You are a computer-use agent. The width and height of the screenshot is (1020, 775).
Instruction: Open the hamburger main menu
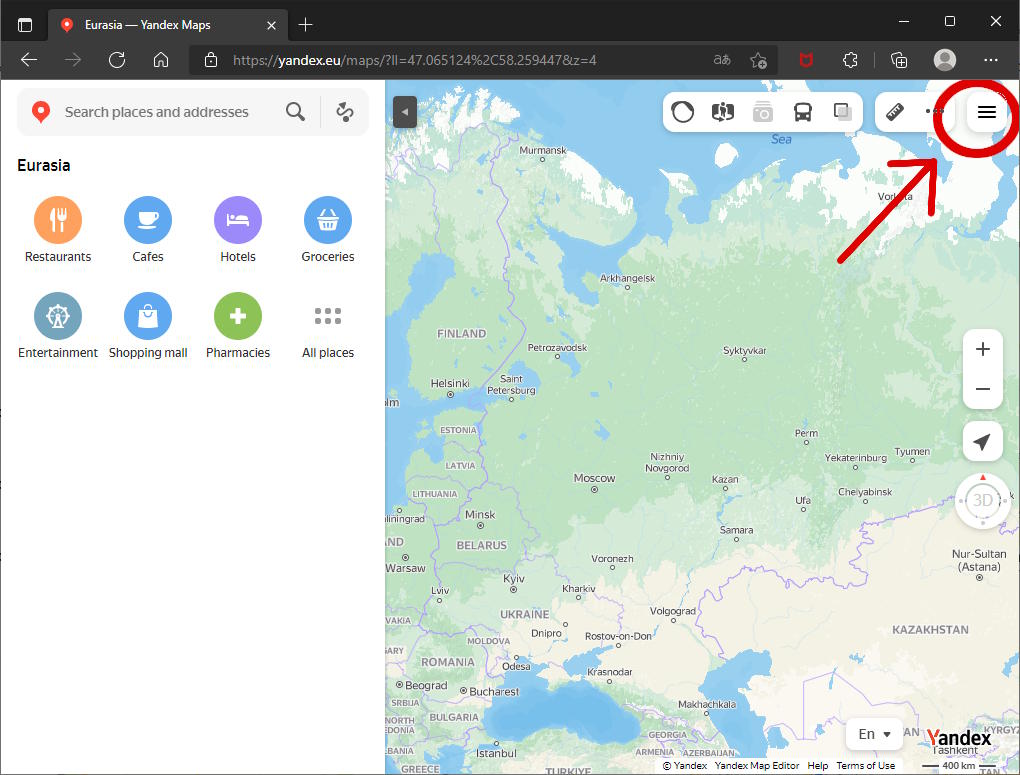coord(987,112)
